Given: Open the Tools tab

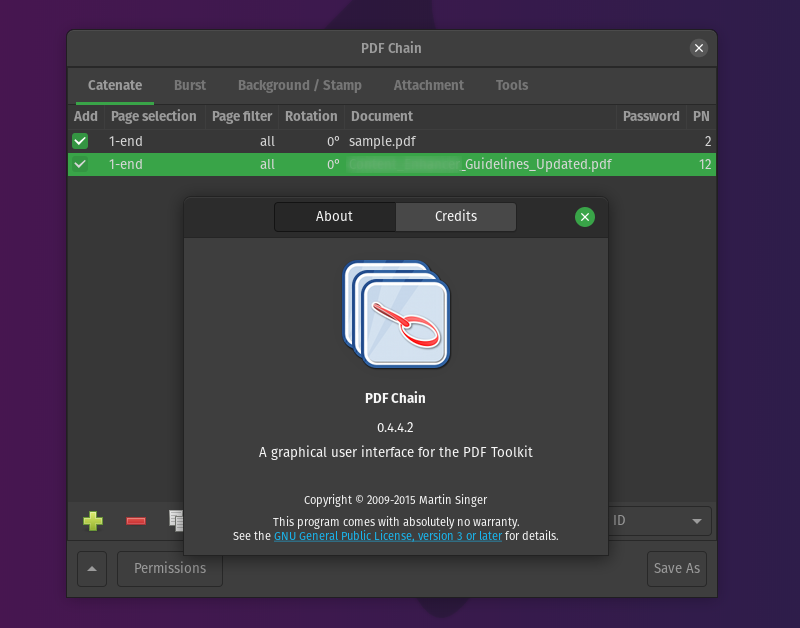Looking at the screenshot, I should coord(512,85).
